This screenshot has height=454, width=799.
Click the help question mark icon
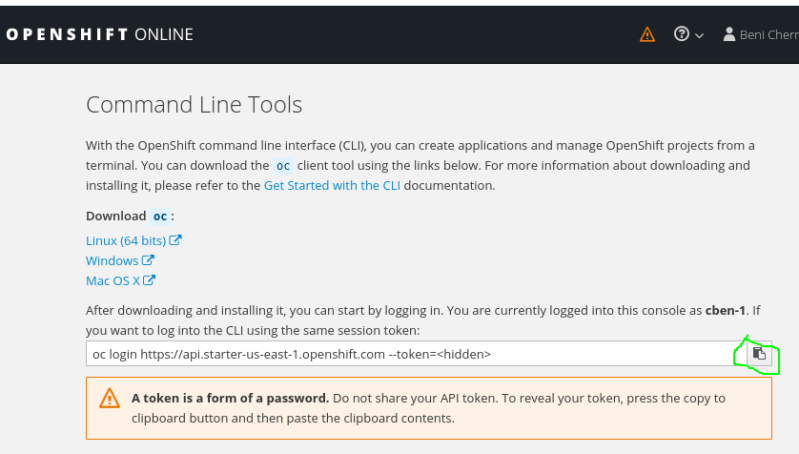tap(682, 35)
